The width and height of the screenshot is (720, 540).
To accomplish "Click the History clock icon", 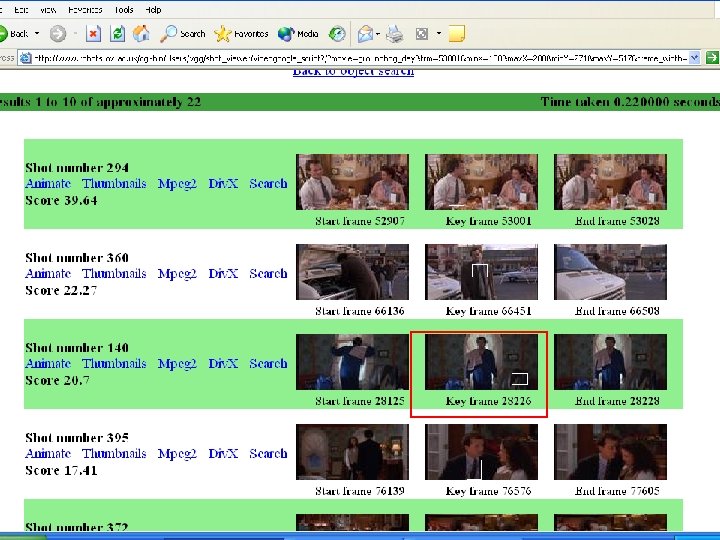I will 337,34.
